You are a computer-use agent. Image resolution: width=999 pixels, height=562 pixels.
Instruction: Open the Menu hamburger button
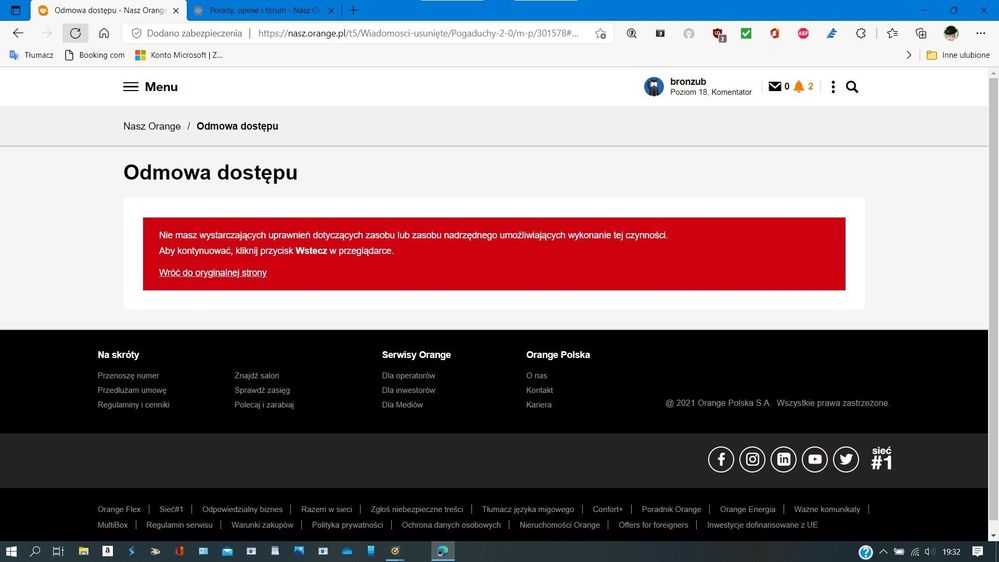pyautogui.click(x=149, y=87)
